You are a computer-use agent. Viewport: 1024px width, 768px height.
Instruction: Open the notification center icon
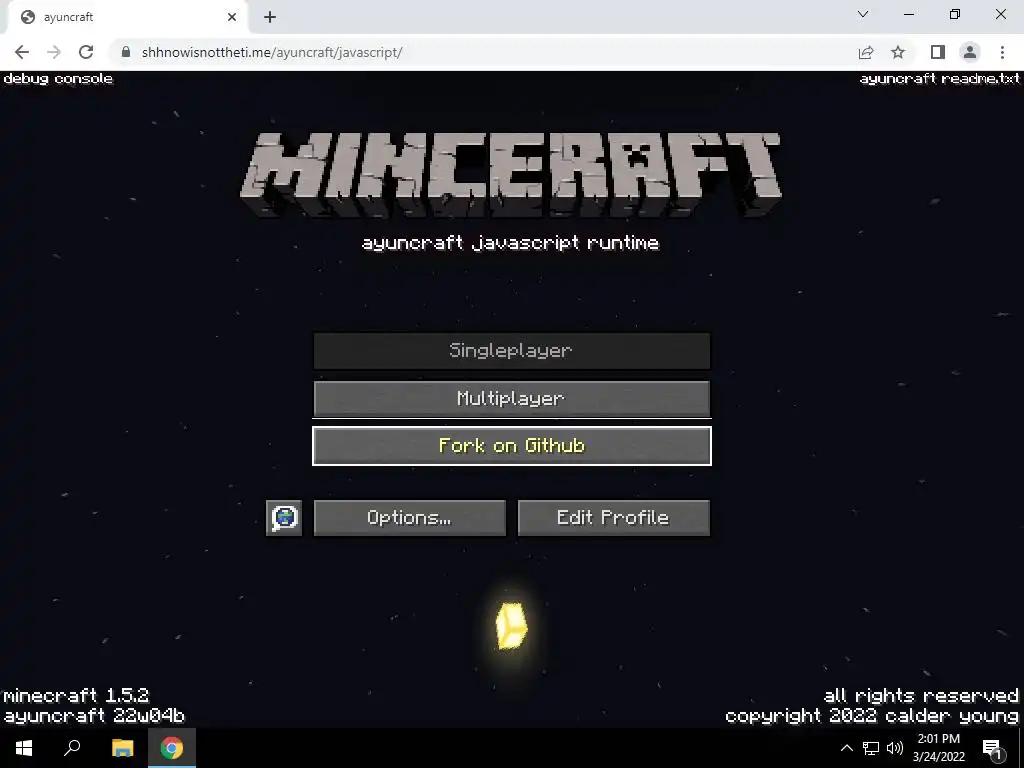[x=992, y=748]
